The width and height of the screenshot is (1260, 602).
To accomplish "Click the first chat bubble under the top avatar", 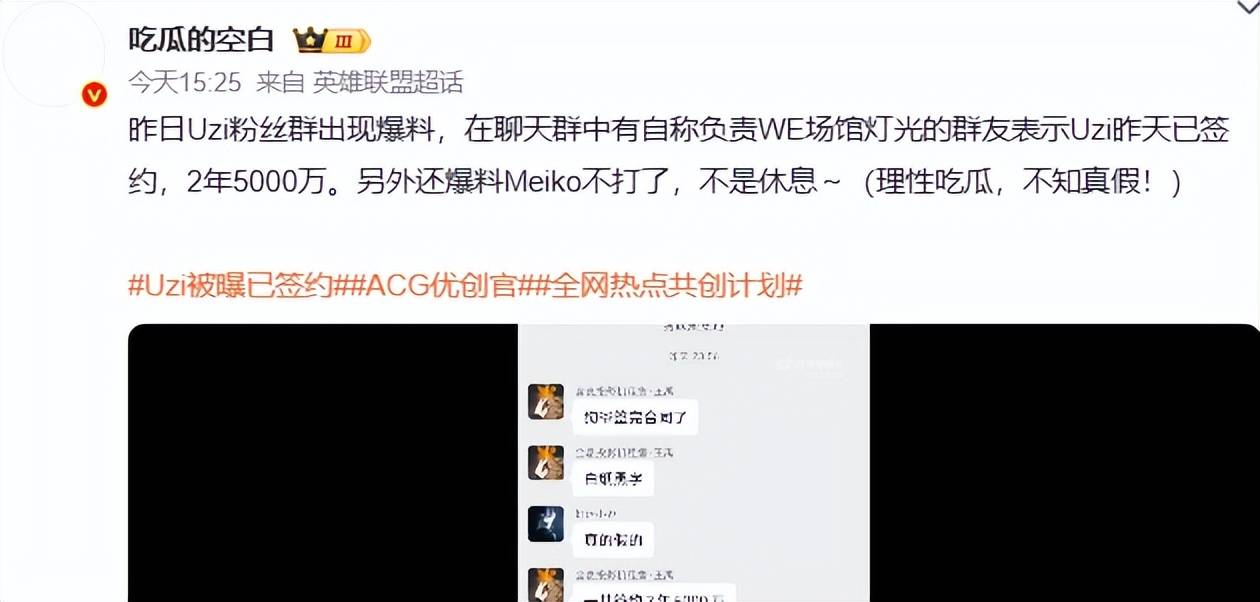I will pyautogui.click(x=635, y=415).
